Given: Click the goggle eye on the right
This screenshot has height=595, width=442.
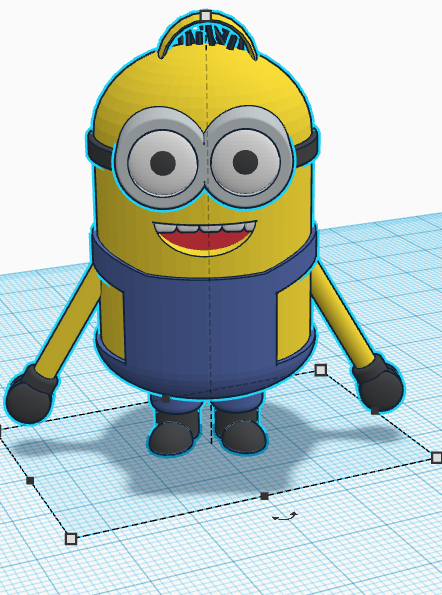Looking at the screenshot, I should (246, 162).
